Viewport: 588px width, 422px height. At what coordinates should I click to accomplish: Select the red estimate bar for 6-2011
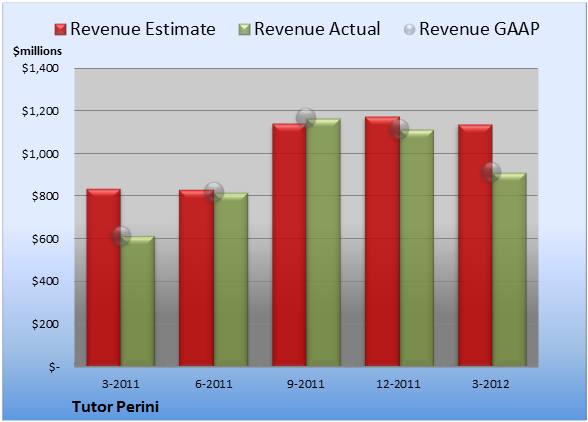196,278
